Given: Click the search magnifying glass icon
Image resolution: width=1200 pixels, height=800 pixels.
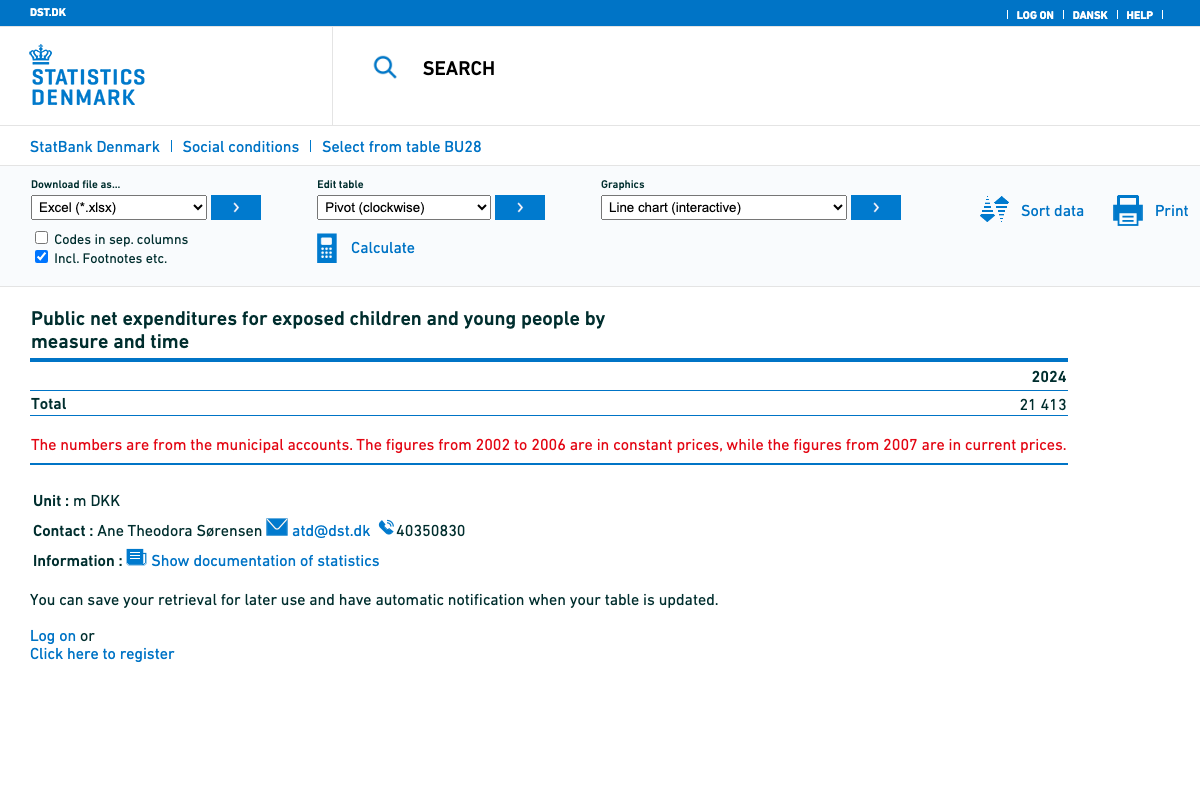Looking at the screenshot, I should [x=385, y=68].
